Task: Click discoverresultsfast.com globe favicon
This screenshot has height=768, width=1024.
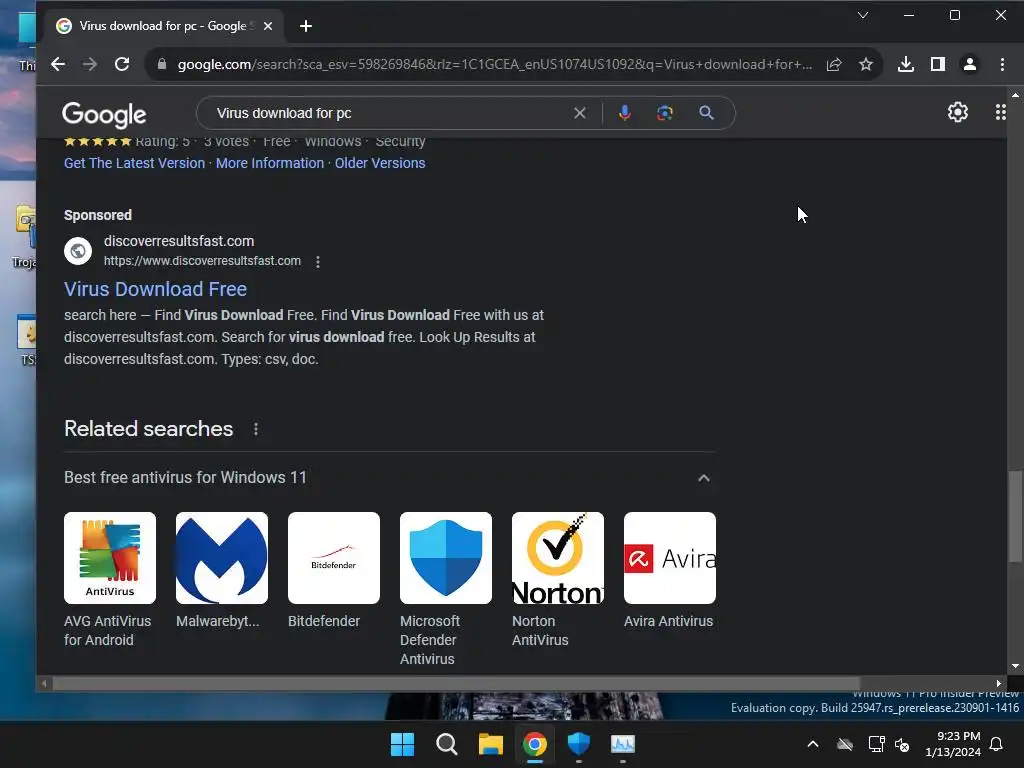Action: pos(78,251)
